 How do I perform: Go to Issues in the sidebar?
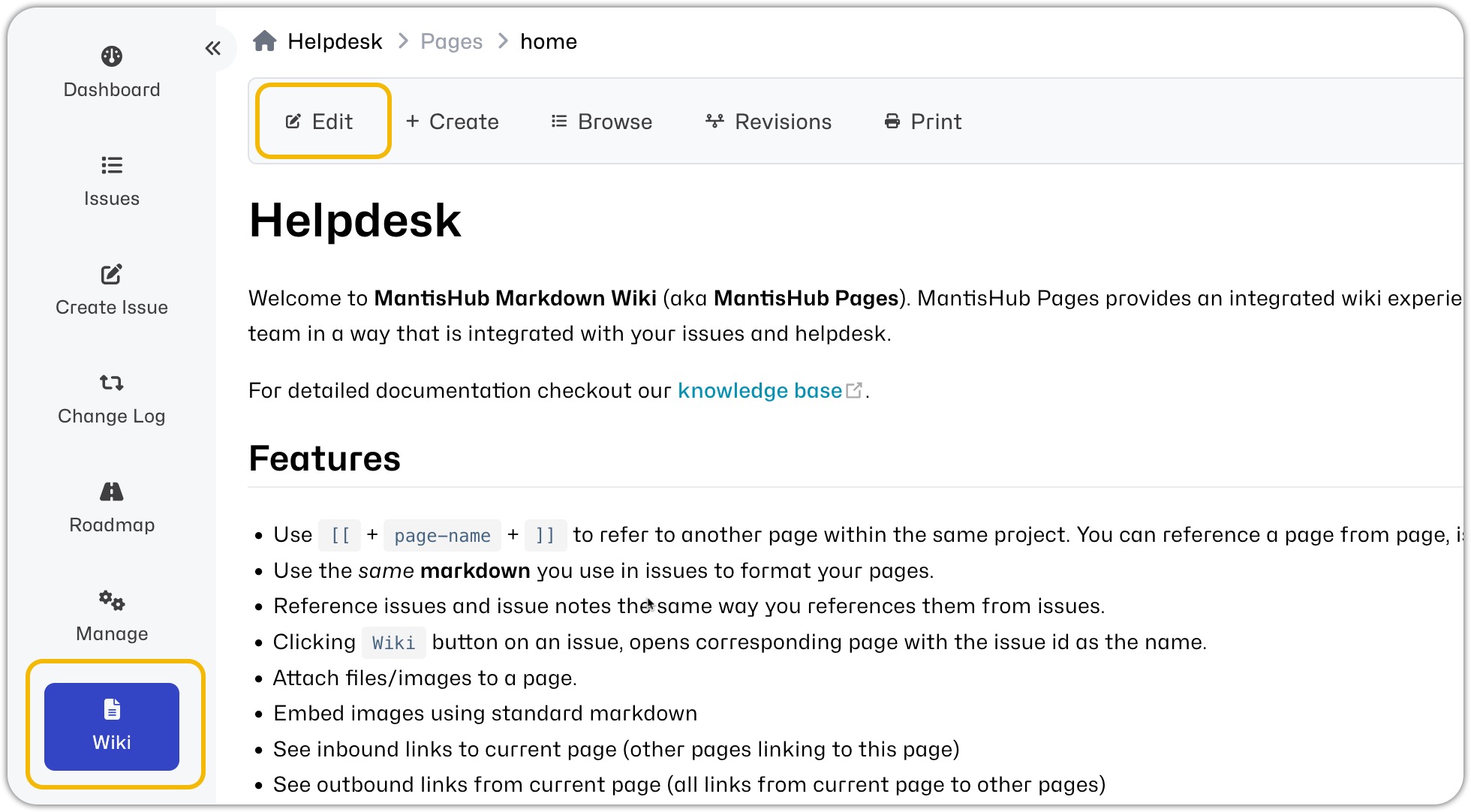click(x=112, y=199)
